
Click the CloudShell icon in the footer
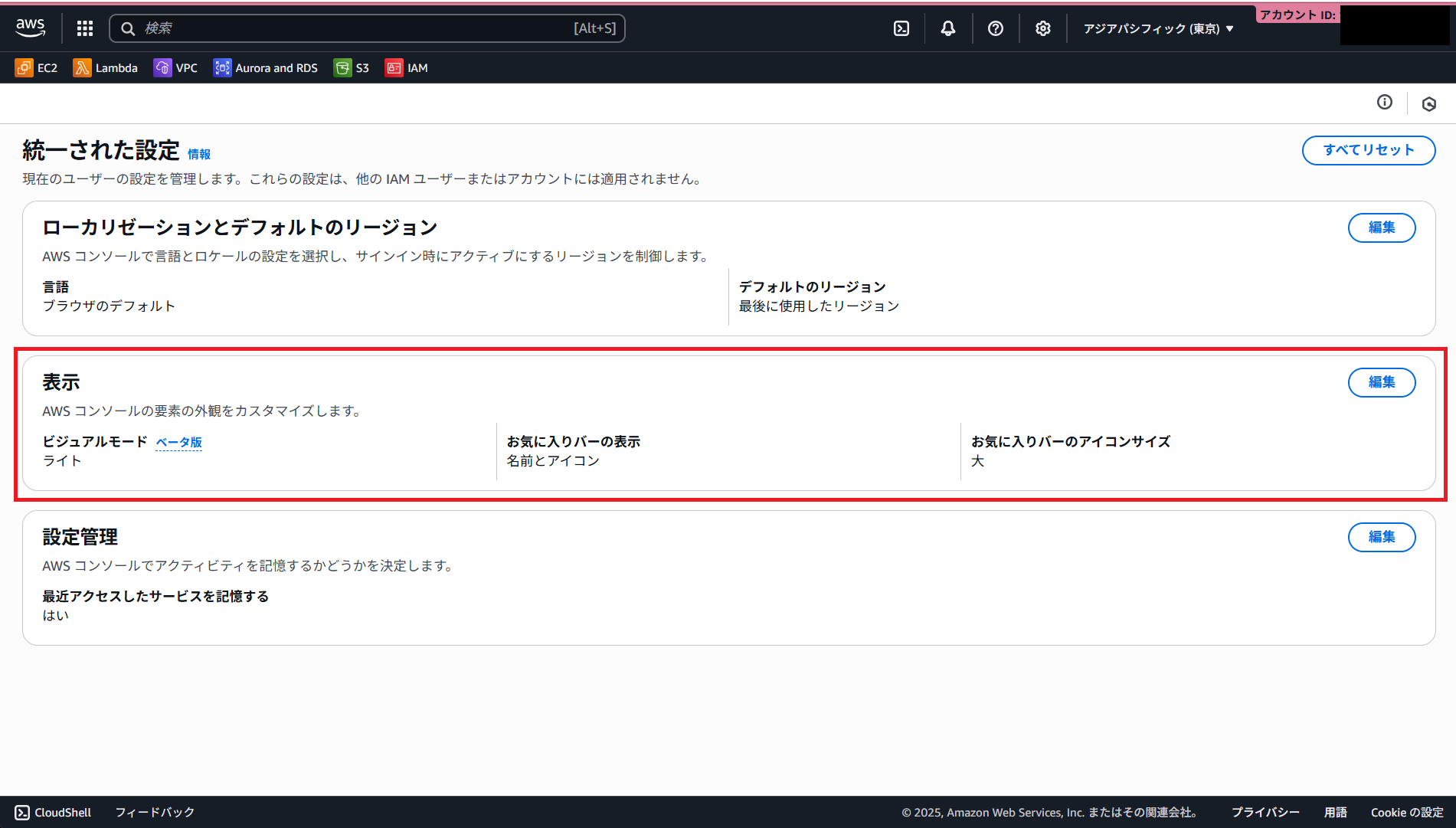(22, 813)
